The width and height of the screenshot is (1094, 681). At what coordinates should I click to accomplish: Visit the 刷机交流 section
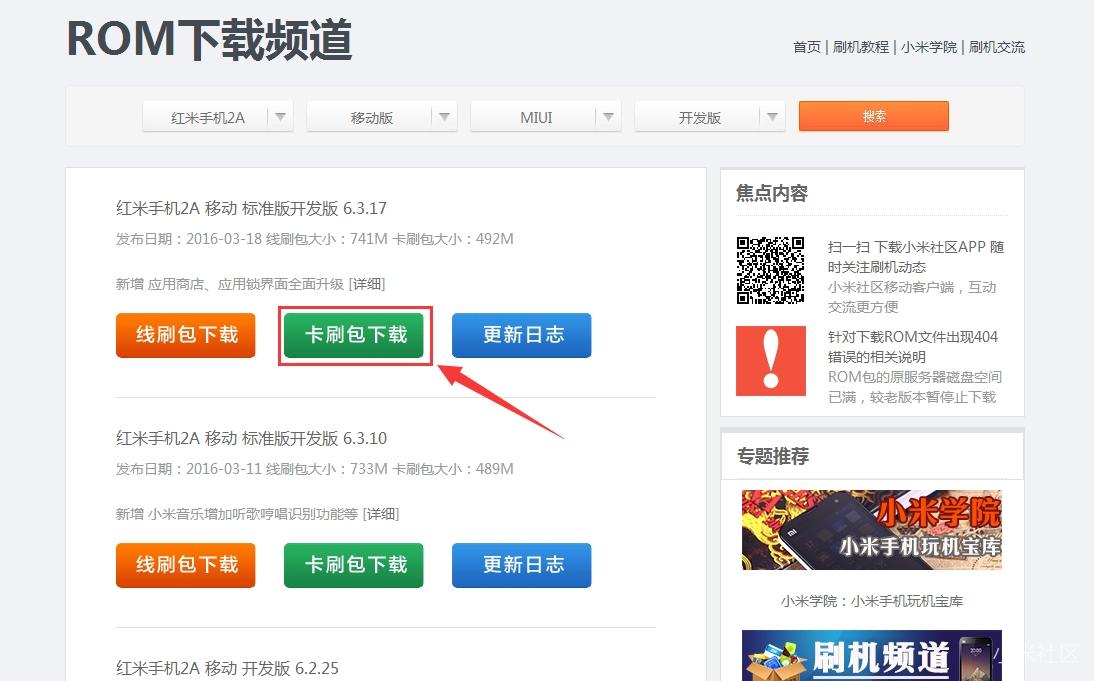996,47
